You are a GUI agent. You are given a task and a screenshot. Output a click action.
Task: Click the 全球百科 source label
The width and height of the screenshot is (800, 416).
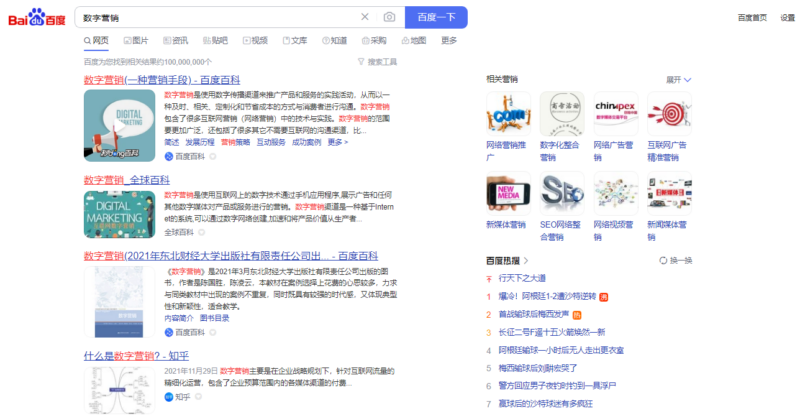179,232
